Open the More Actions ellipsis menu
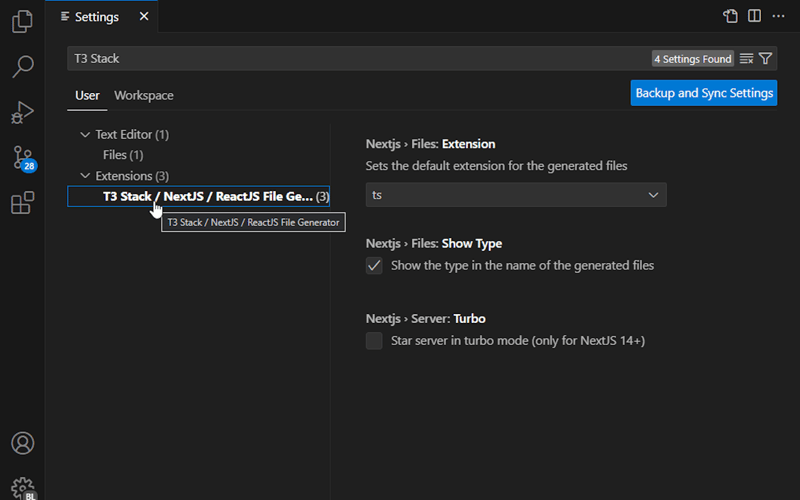The width and height of the screenshot is (800, 500). coord(778,16)
